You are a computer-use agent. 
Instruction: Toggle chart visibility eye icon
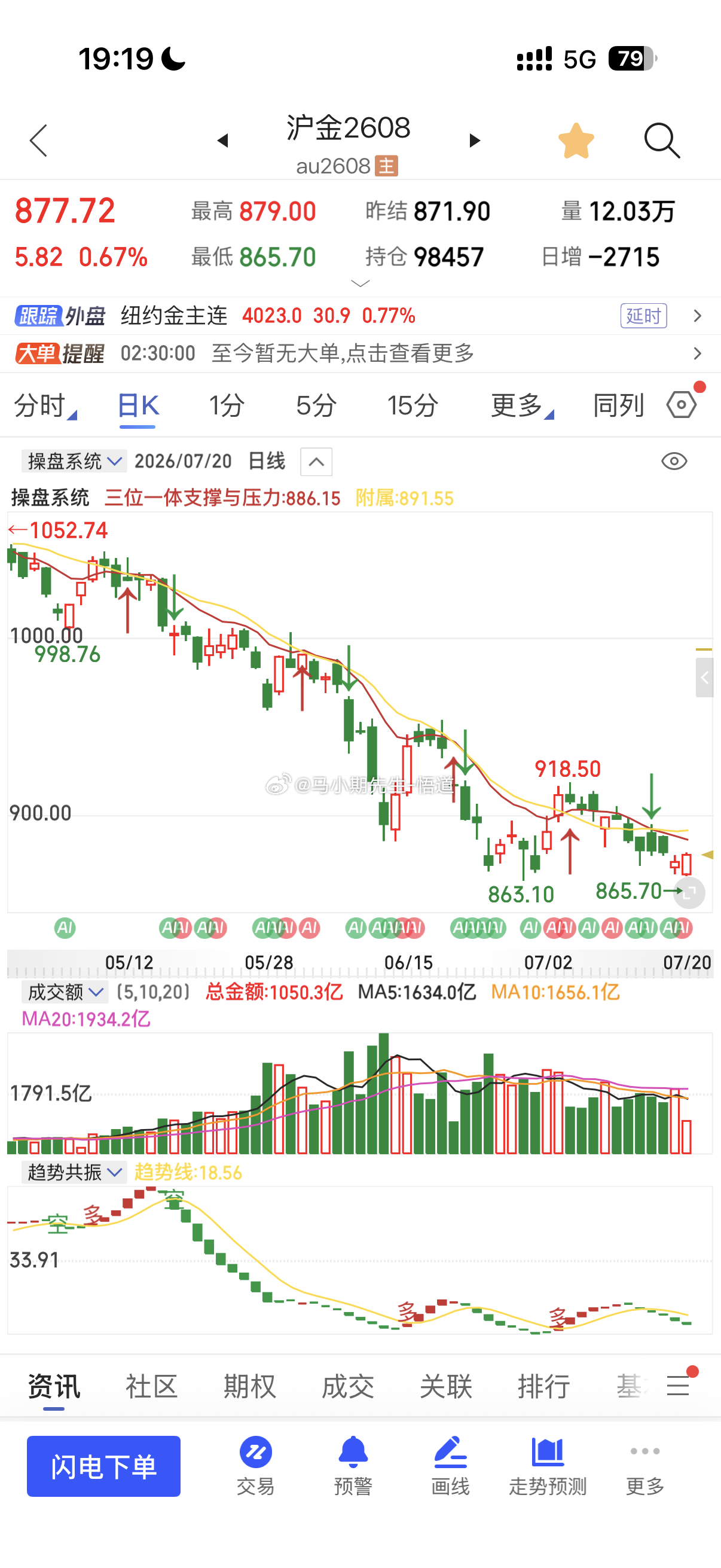(x=674, y=462)
